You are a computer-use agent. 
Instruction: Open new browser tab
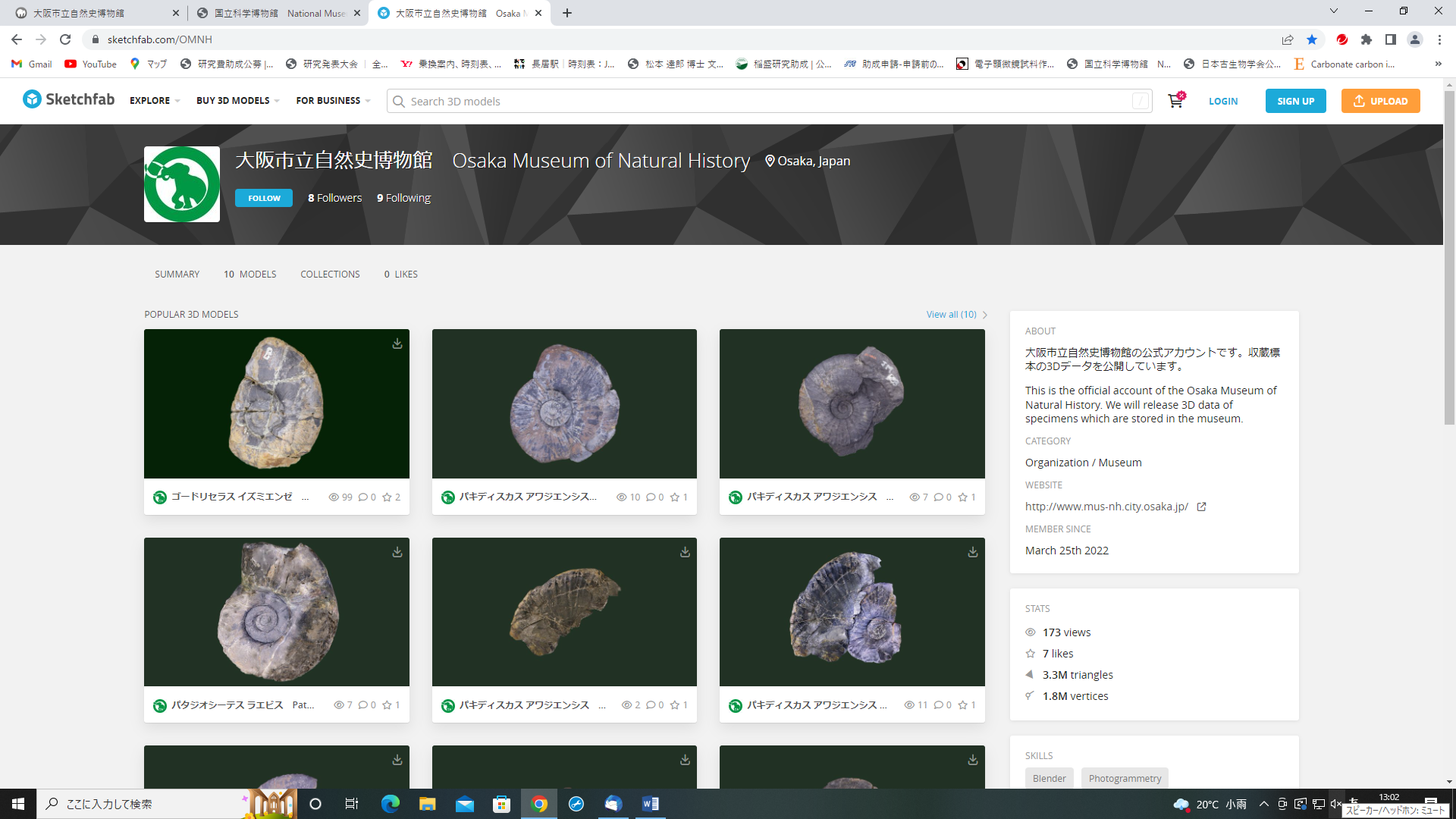(567, 13)
